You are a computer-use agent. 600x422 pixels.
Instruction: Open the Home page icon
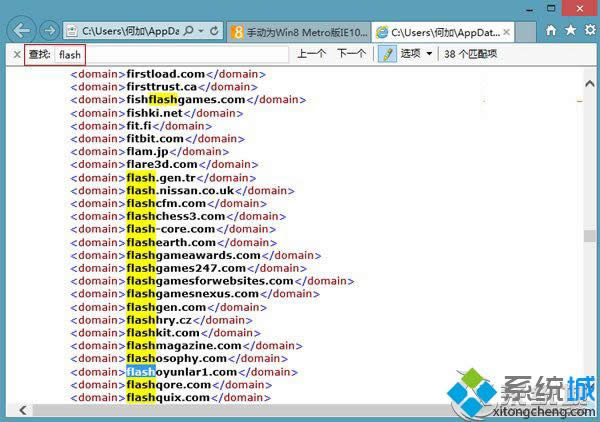(551, 30)
